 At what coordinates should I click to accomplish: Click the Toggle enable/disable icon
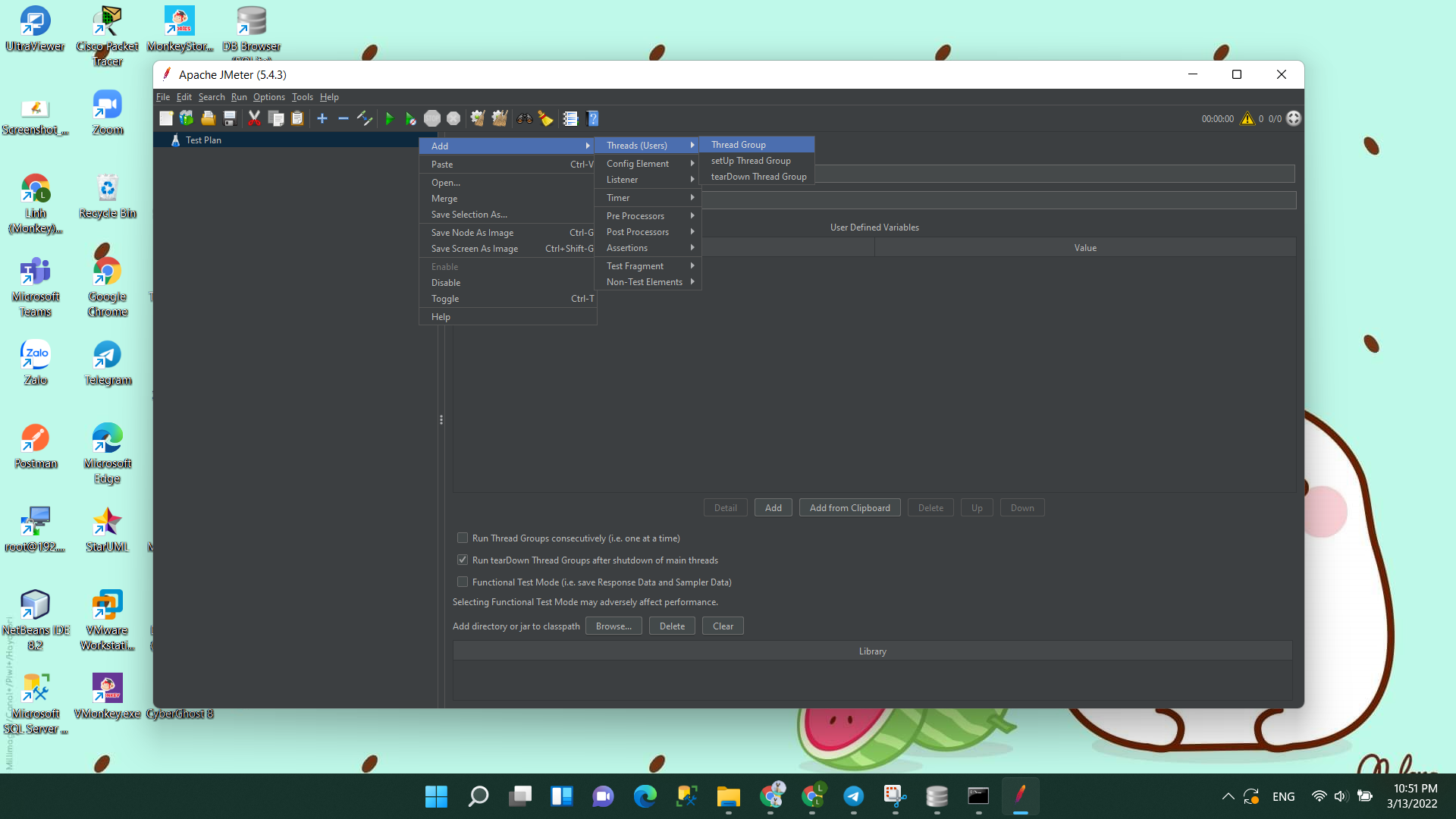pos(365,118)
